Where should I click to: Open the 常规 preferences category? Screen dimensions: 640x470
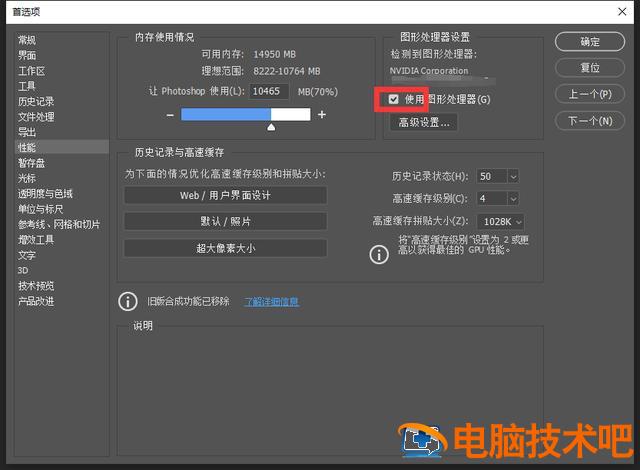[x=27, y=40]
